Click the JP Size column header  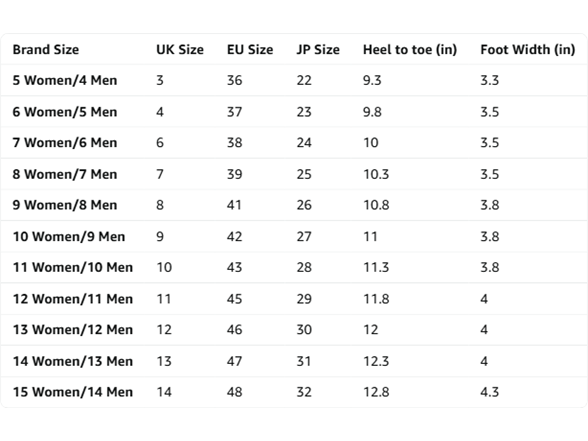[x=318, y=50]
